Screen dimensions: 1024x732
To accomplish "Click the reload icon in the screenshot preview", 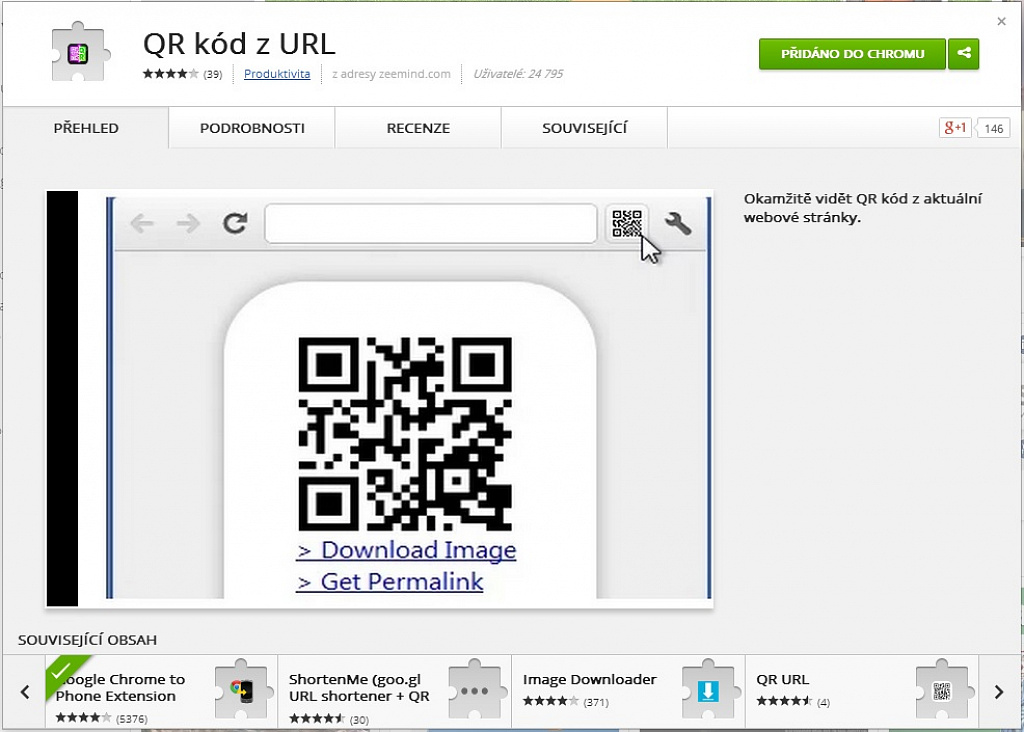I will coord(234,223).
